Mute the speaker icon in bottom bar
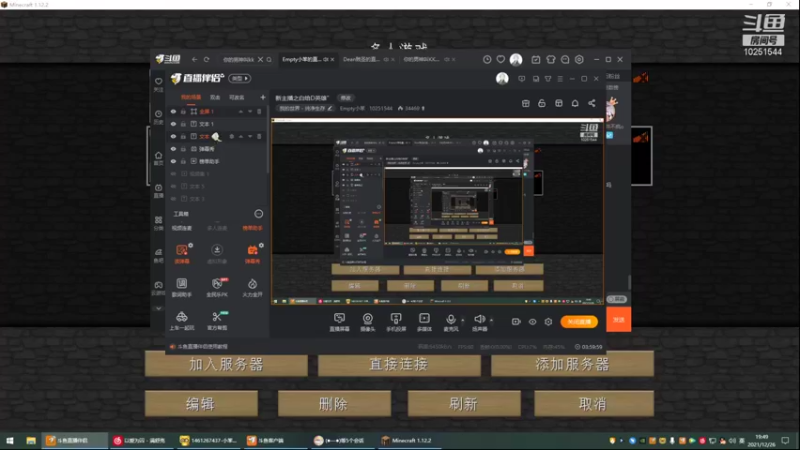Viewport: 800px width, 450px height. click(x=479, y=319)
